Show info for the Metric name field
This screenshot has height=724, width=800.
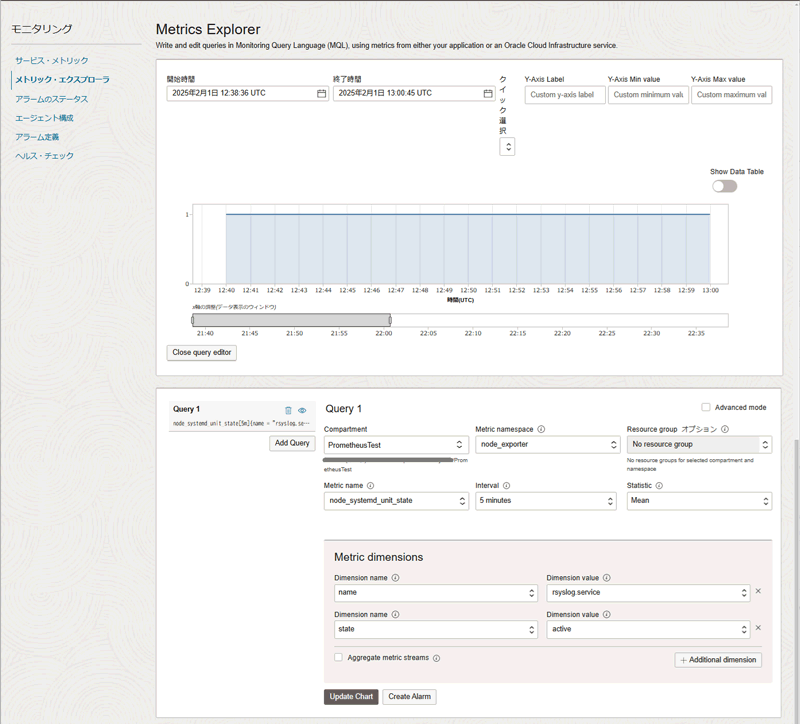[x=370, y=485]
